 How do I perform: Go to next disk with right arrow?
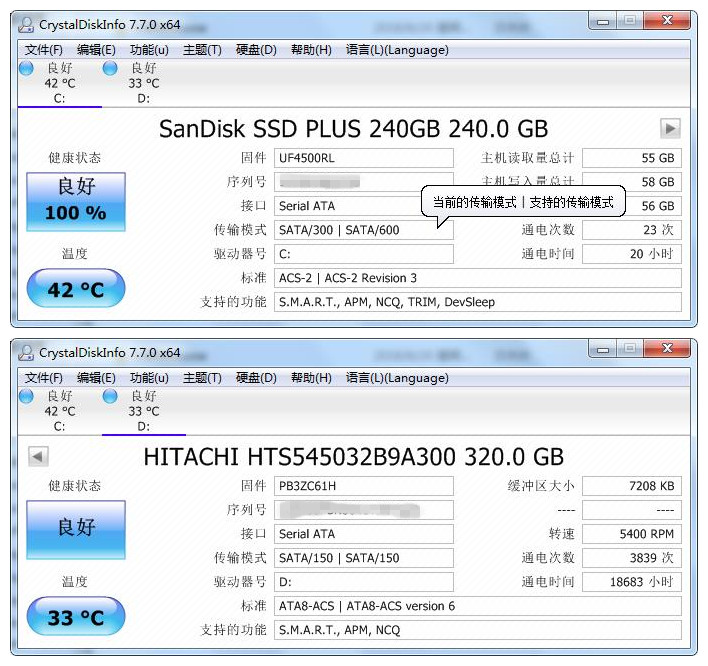pos(670,129)
